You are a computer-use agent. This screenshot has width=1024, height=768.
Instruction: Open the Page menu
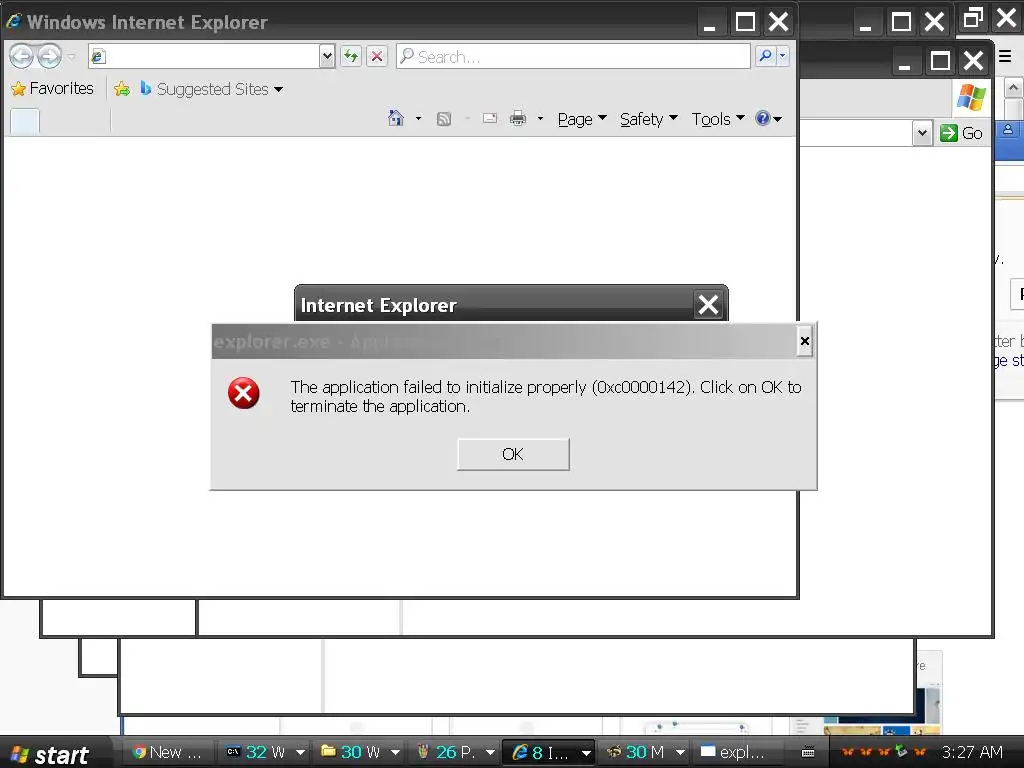[x=582, y=119]
